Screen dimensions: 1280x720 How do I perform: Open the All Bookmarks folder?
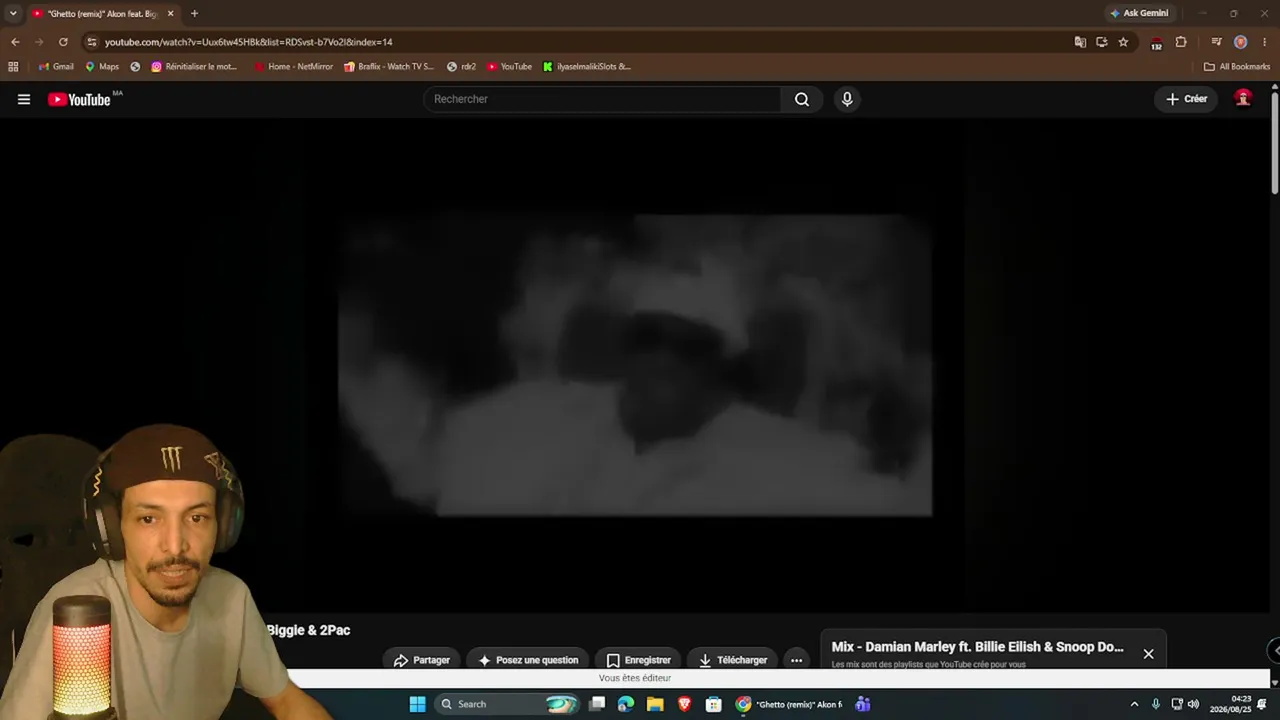(1237, 67)
